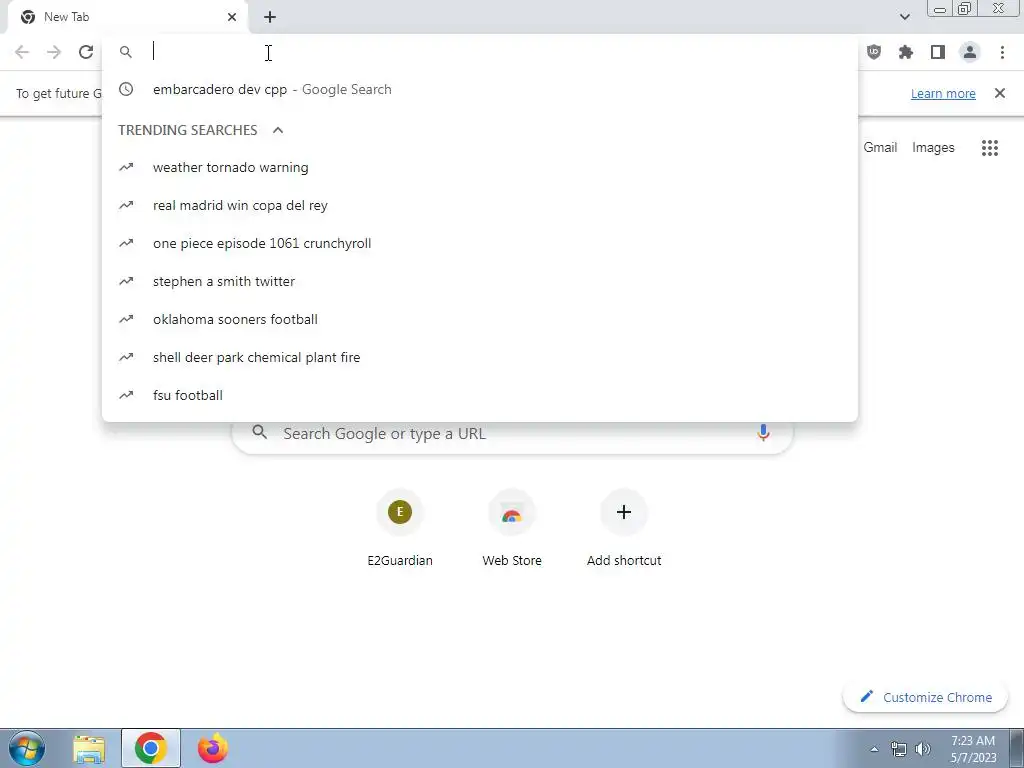Click the search magnifier icon in omnibox

coord(126,52)
